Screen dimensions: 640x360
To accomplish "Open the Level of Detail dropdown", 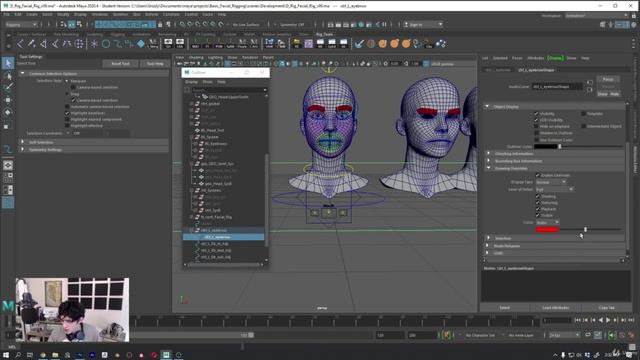I will point(554,189).
